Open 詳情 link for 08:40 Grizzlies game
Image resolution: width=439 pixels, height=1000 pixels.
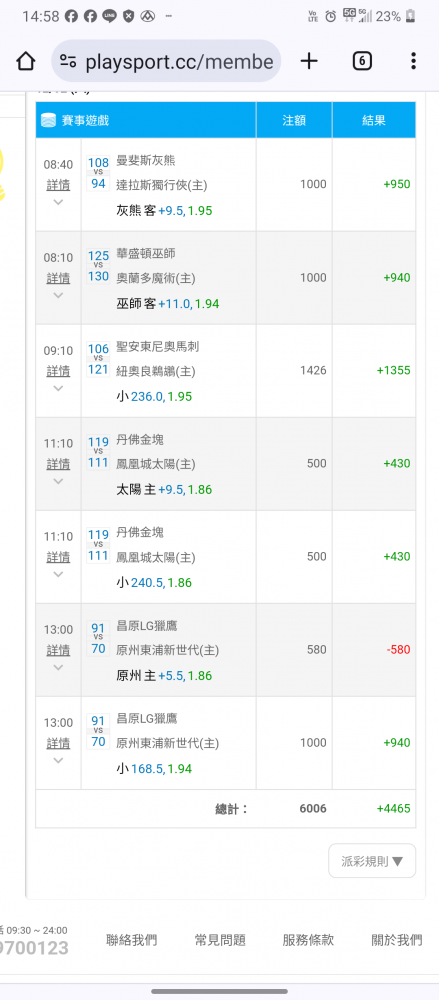point(58,185)
